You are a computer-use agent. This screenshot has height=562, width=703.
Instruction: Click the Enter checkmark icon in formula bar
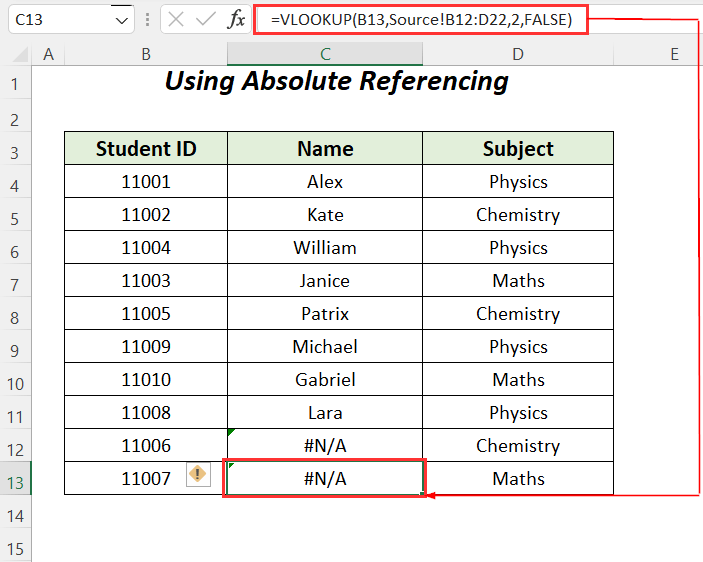[x=206, y=19]
